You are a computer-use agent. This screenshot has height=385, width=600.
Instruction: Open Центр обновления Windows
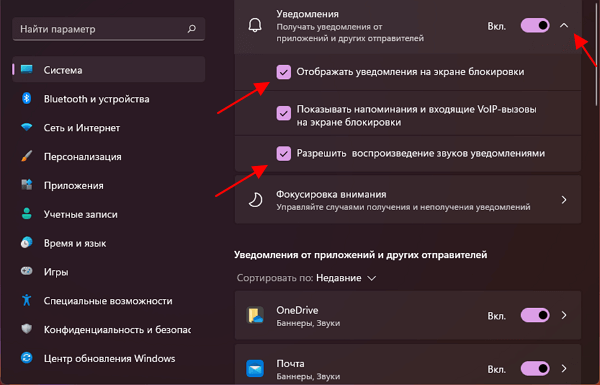coord(109,358)
